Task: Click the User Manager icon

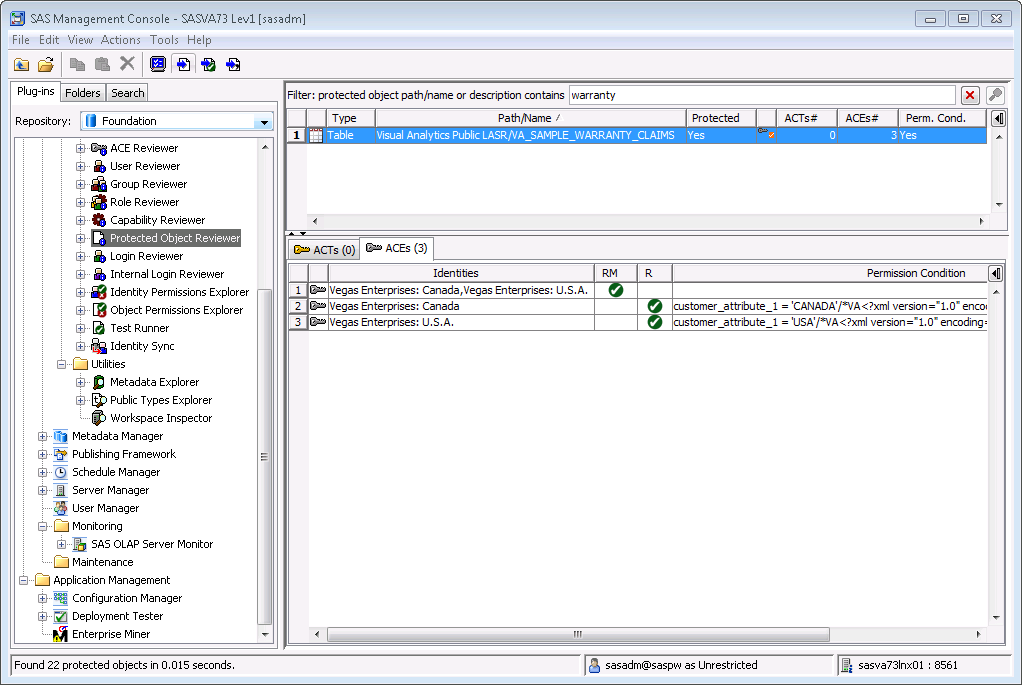Action: (61, 508)
